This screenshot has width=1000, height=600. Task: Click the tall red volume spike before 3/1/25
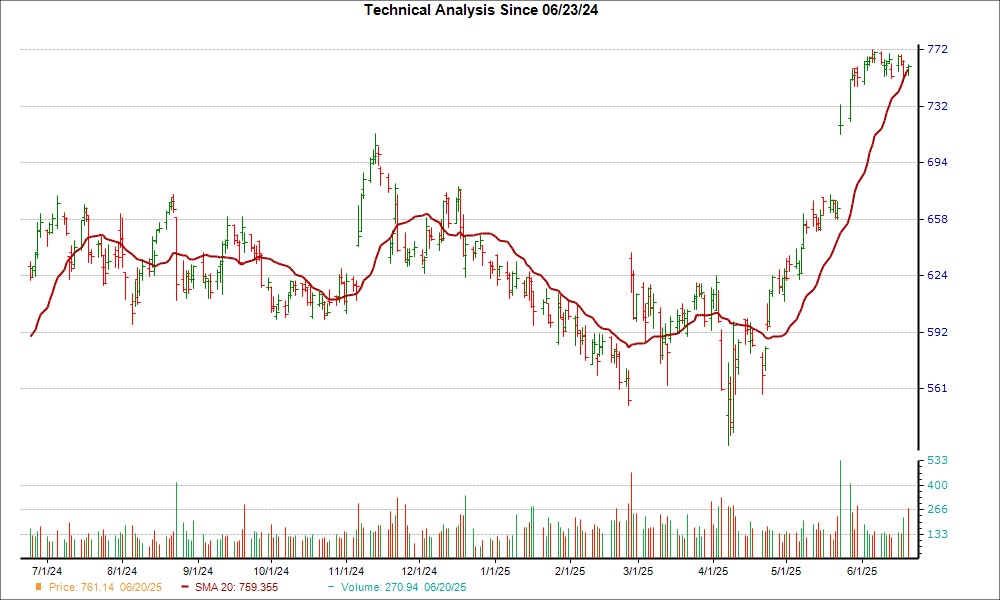tap(631, 515)
